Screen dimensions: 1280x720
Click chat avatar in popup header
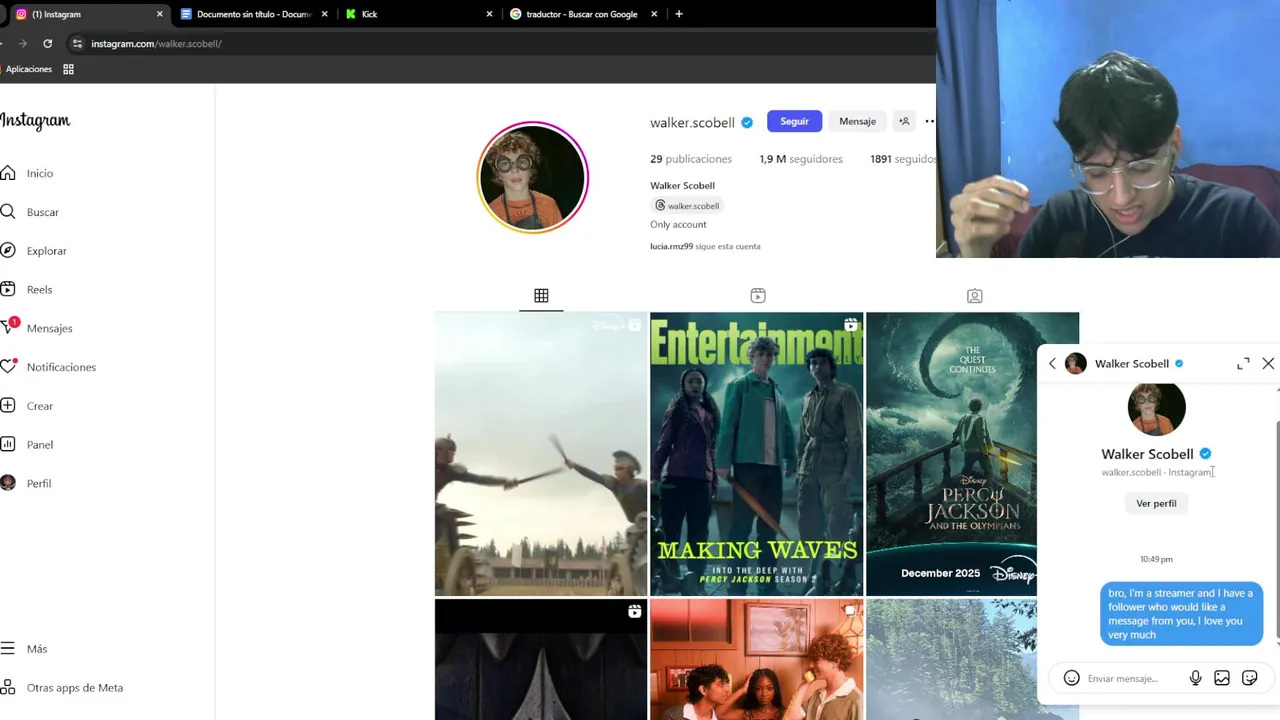[x=1076, y=364]
